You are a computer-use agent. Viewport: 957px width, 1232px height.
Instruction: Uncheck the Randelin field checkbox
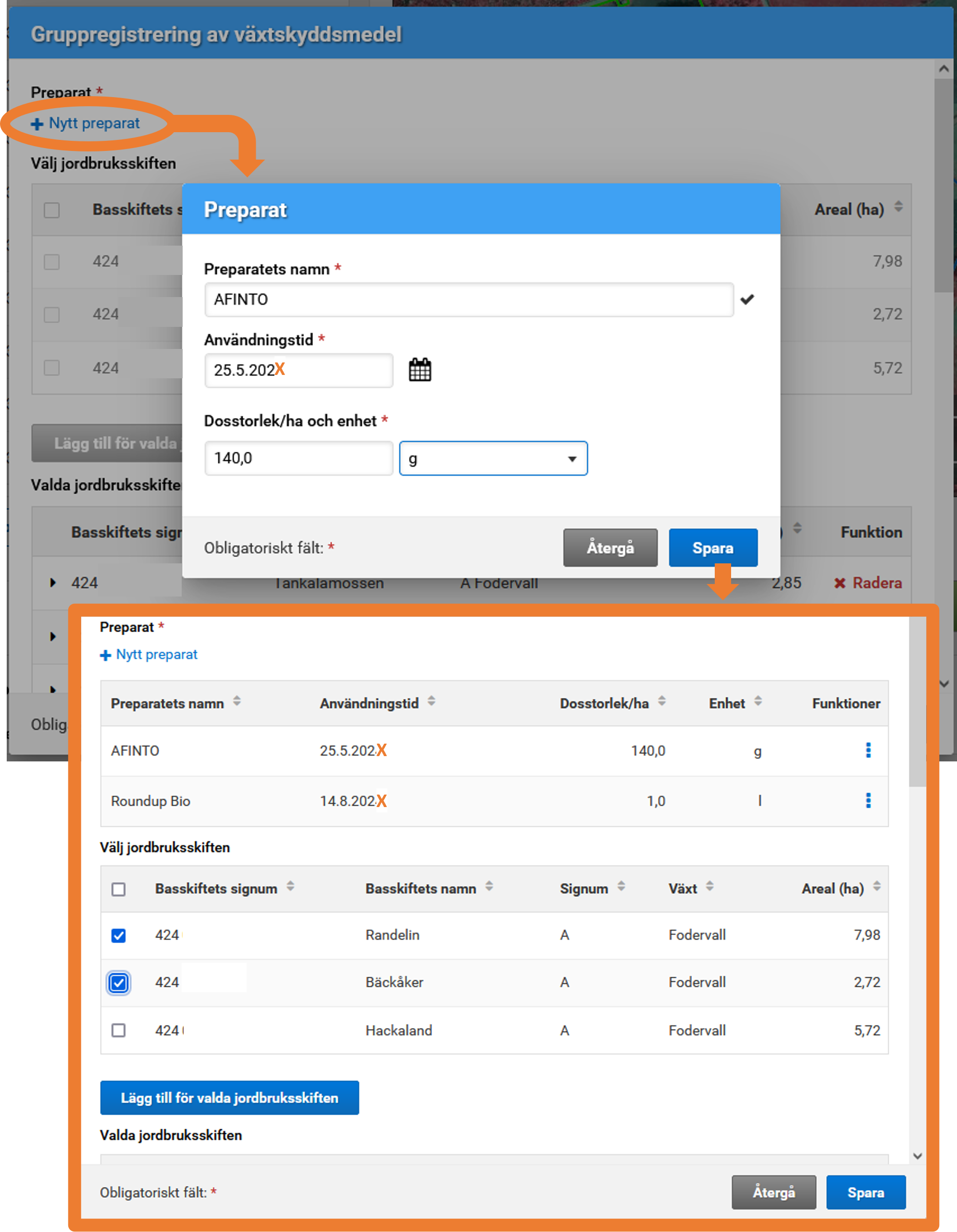(x=118, y=935)
